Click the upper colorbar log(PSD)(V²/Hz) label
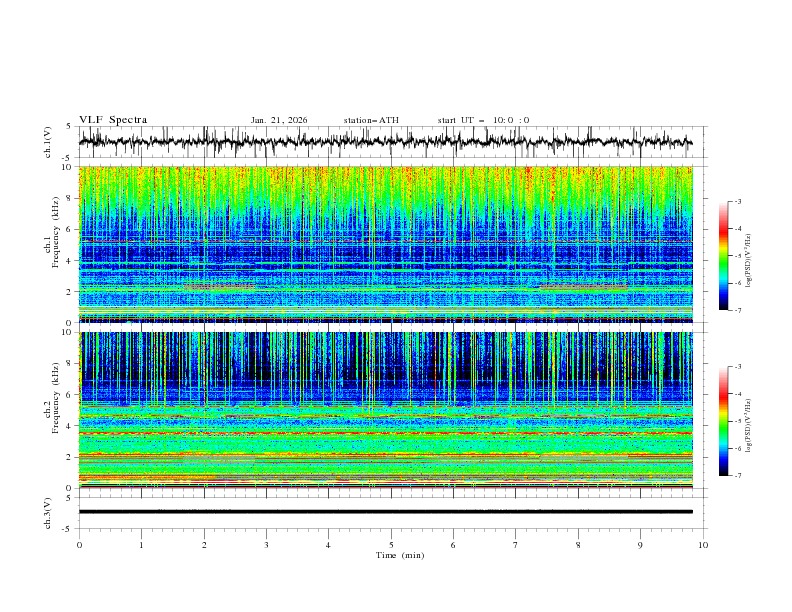This screenshot has height=612, width=792. point(748,261)
